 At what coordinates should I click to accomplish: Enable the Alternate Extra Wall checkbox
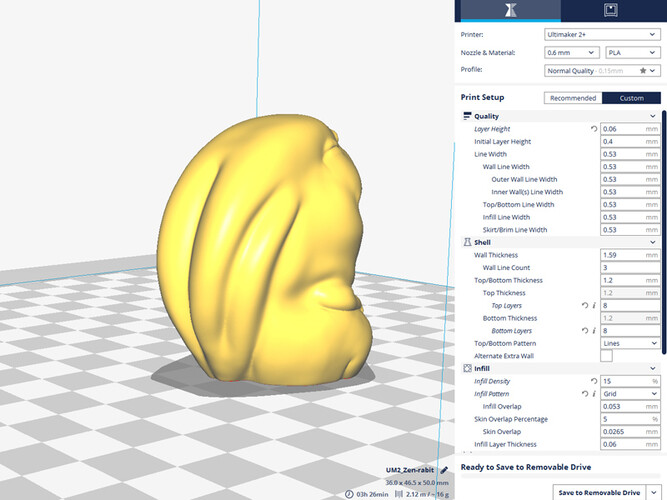pos(606,356)
